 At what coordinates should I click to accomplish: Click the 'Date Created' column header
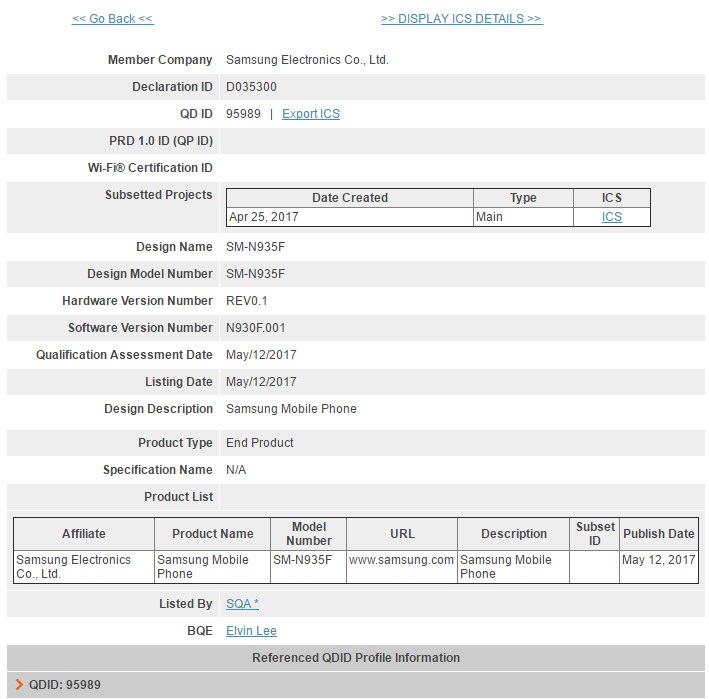coord(350,198)
